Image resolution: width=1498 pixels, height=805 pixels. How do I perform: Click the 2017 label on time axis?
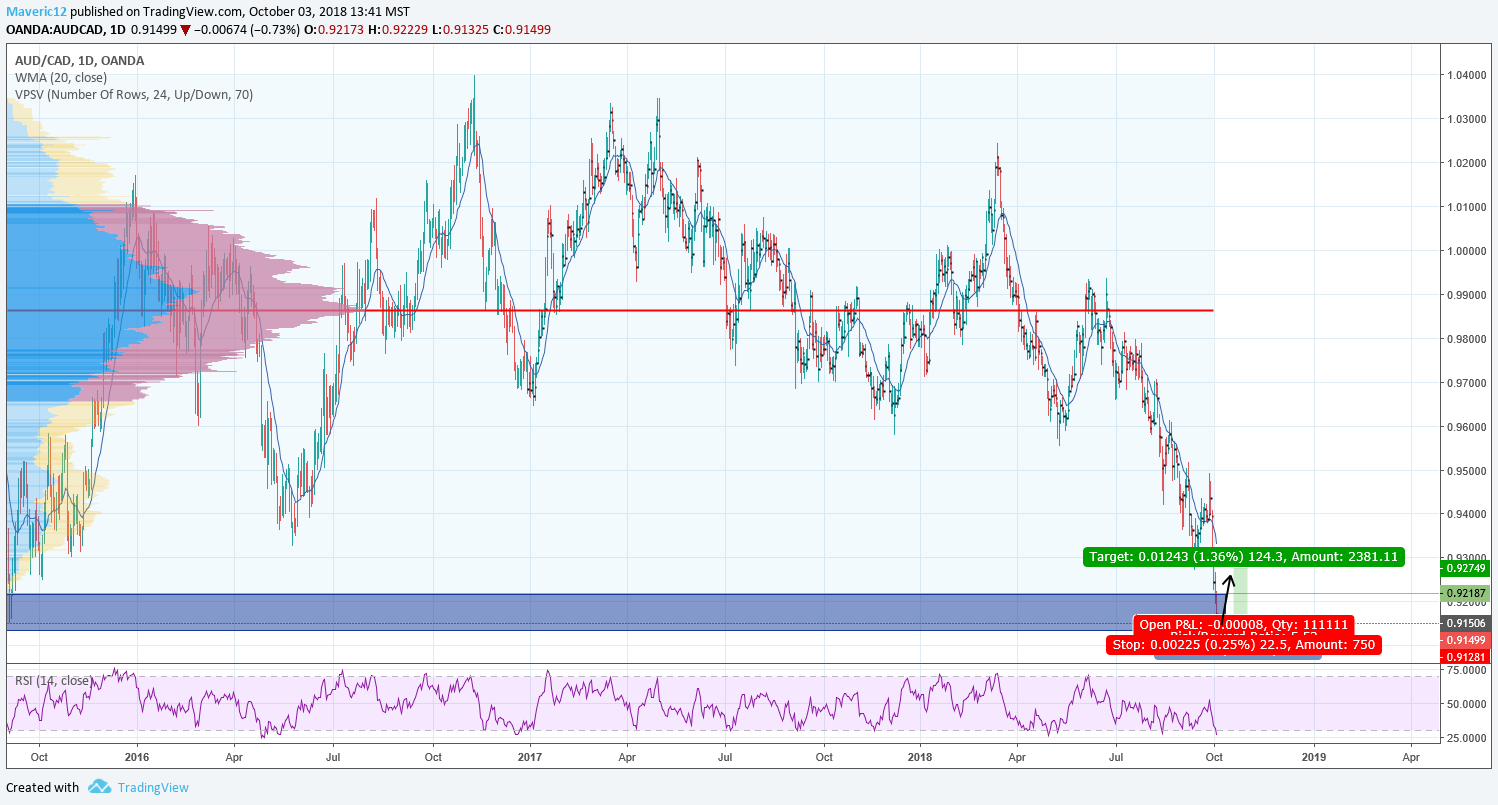(x=529, y=758)
